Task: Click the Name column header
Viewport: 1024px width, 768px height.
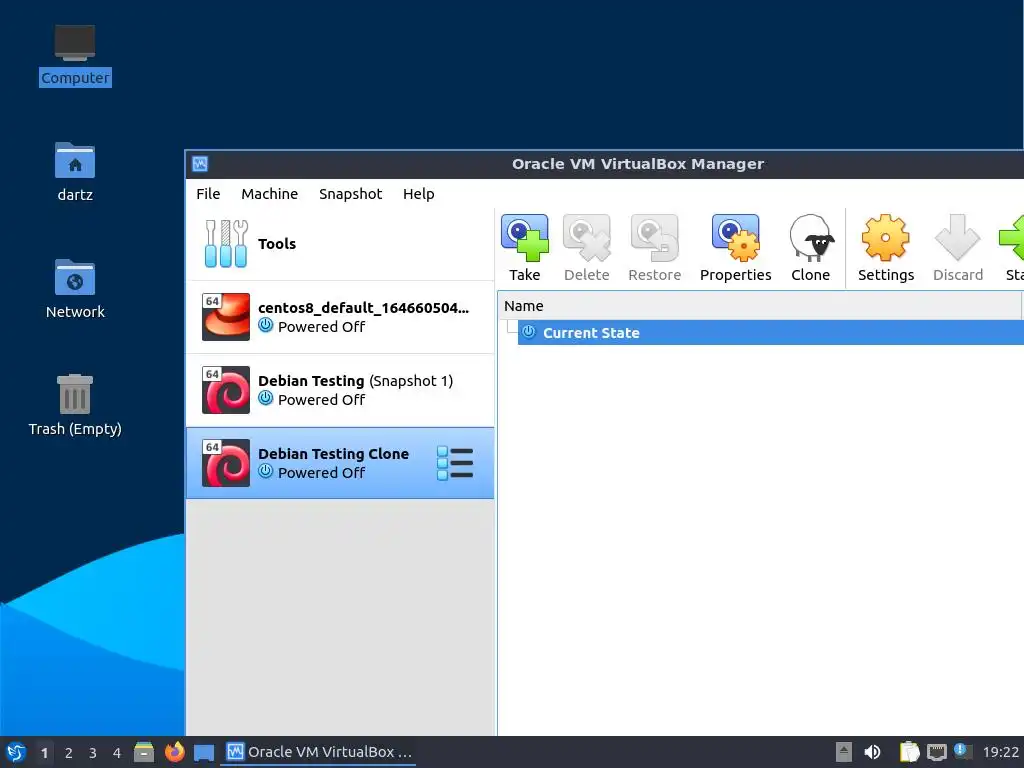Action: point(759,306)
